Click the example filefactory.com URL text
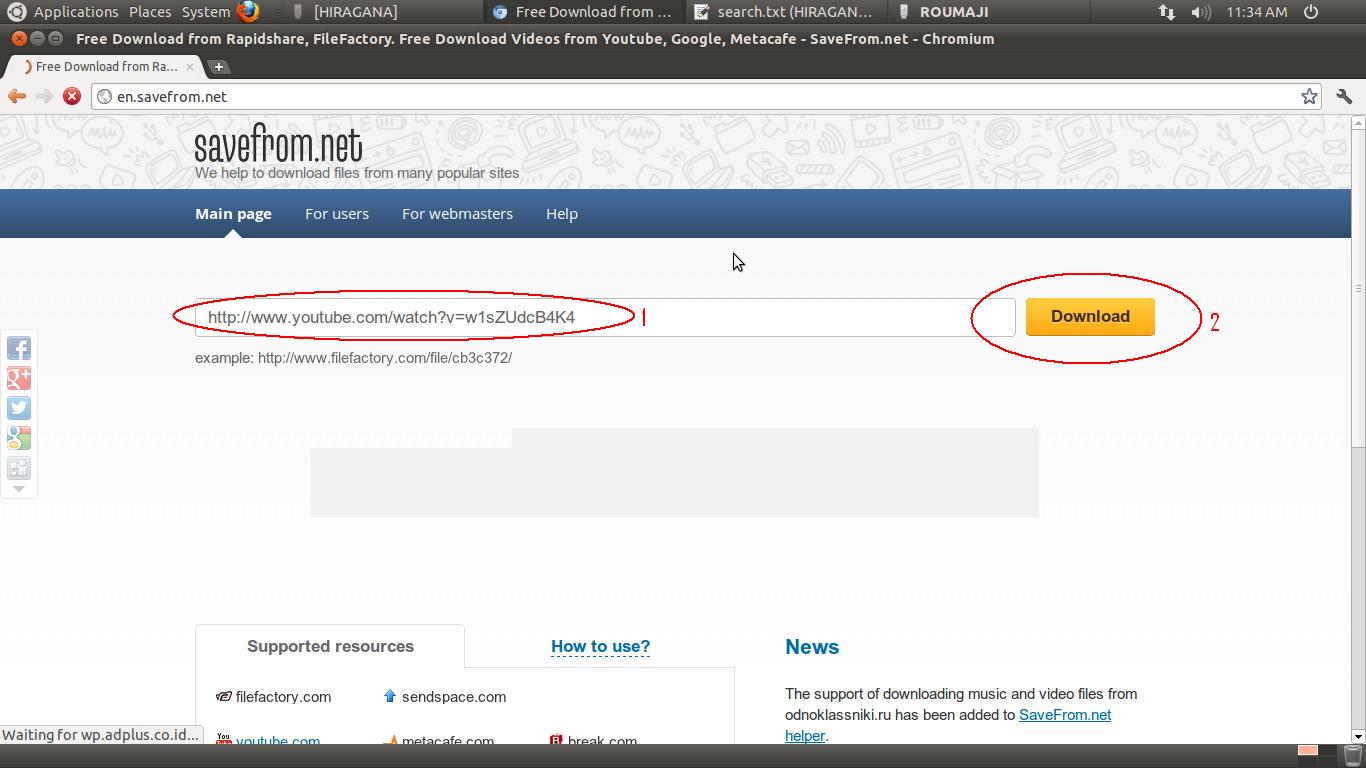 coord(385,358)
